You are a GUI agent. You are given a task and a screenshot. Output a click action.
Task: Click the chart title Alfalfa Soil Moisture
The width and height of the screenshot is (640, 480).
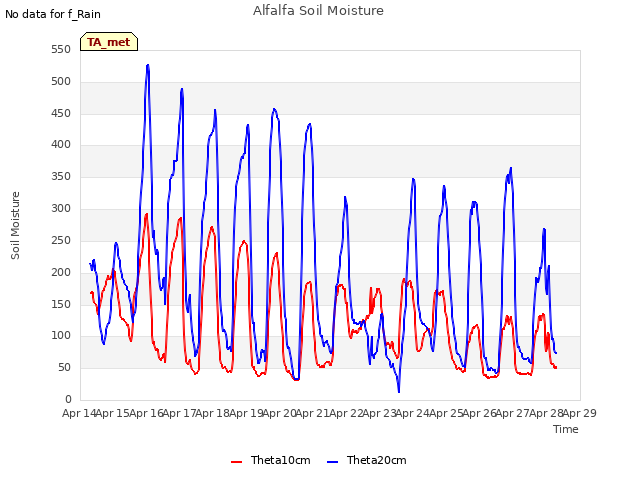point(318,11)
